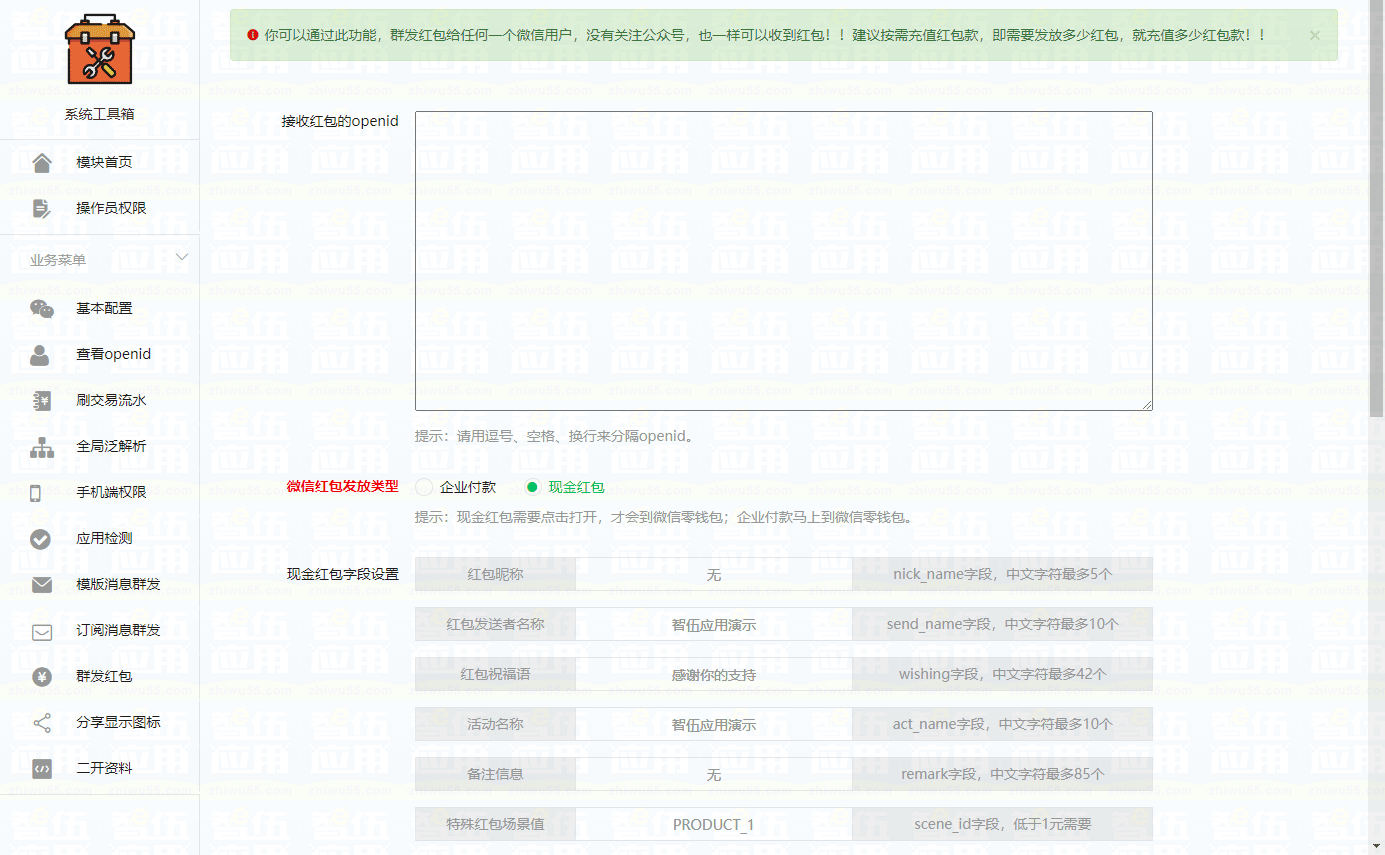Click the page vertical scrollbar
Image resolution: width=1385 pixels, height=855 pixels.
(x=1376, y=210)
